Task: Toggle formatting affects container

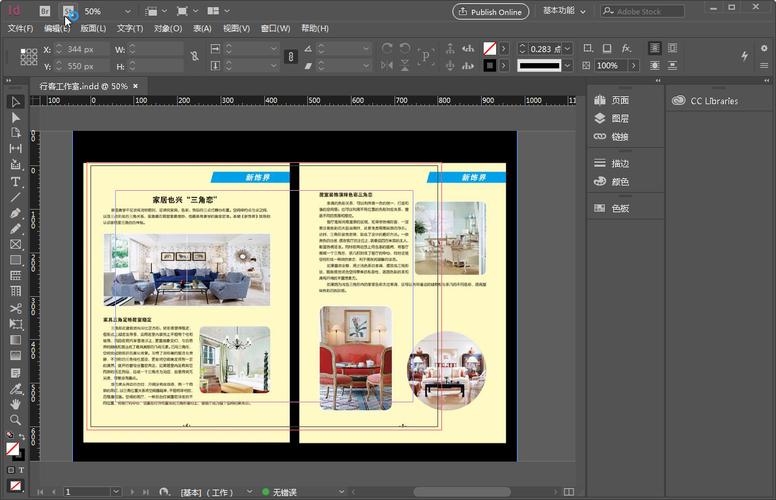Action: [x=11, y=470]
